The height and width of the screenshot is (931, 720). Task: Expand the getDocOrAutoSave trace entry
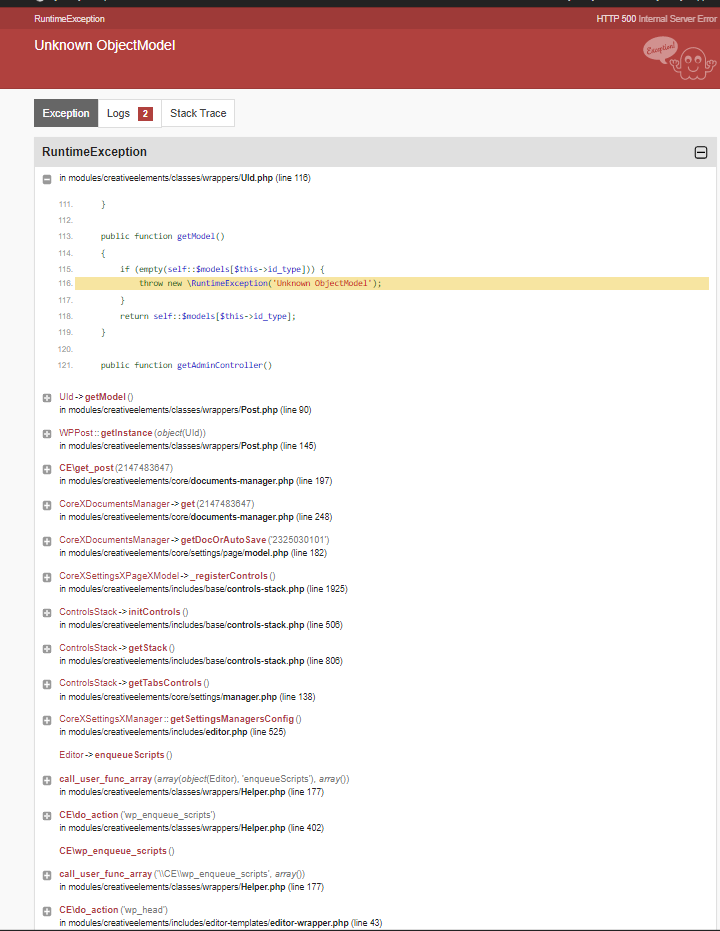[47, 541]
